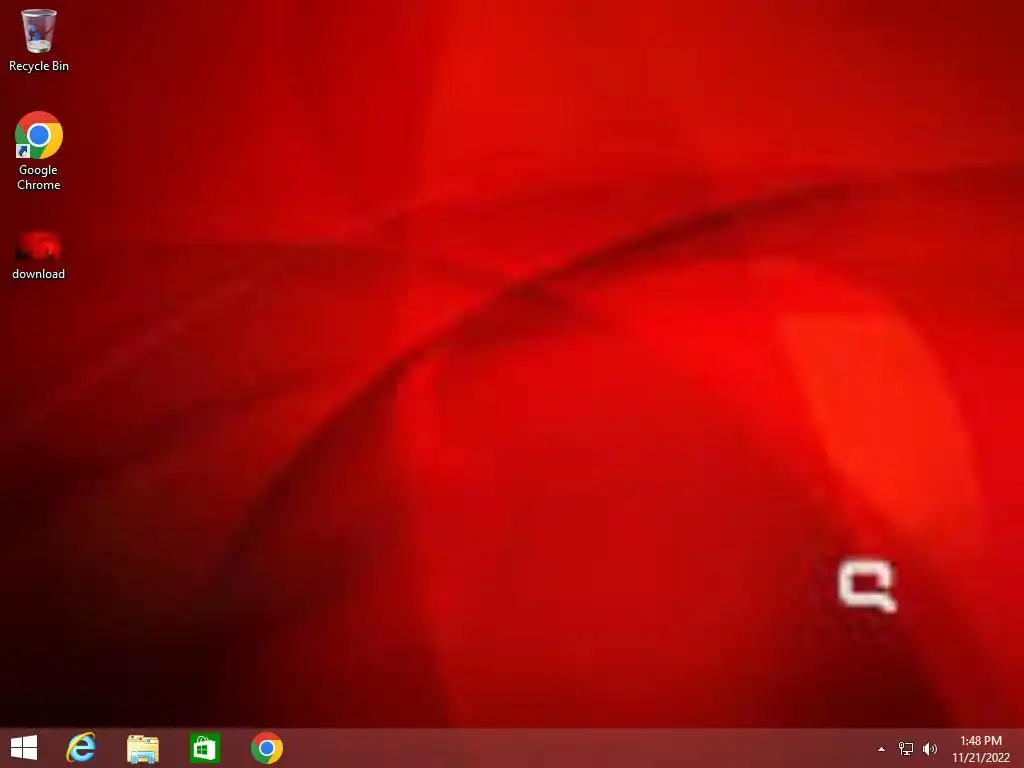Open the Windows Start button
This screenshot has height=768, width=1024.
tap(24, 748)
